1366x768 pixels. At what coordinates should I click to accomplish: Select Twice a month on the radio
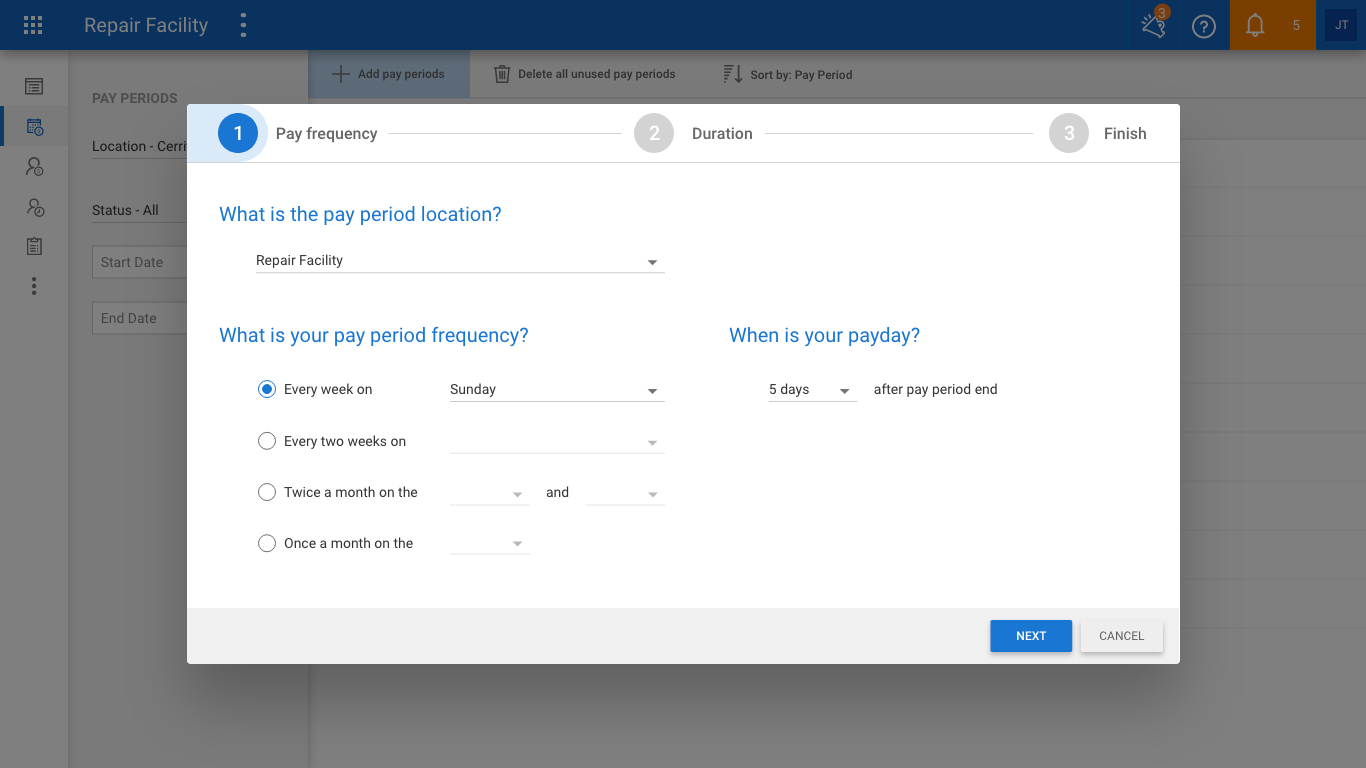tap(267, 492)
